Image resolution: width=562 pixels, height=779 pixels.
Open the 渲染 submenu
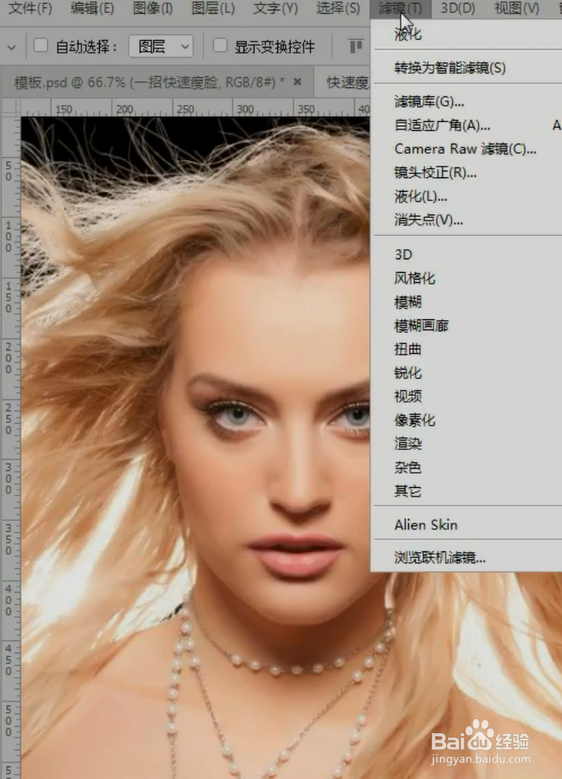(407, 444)
